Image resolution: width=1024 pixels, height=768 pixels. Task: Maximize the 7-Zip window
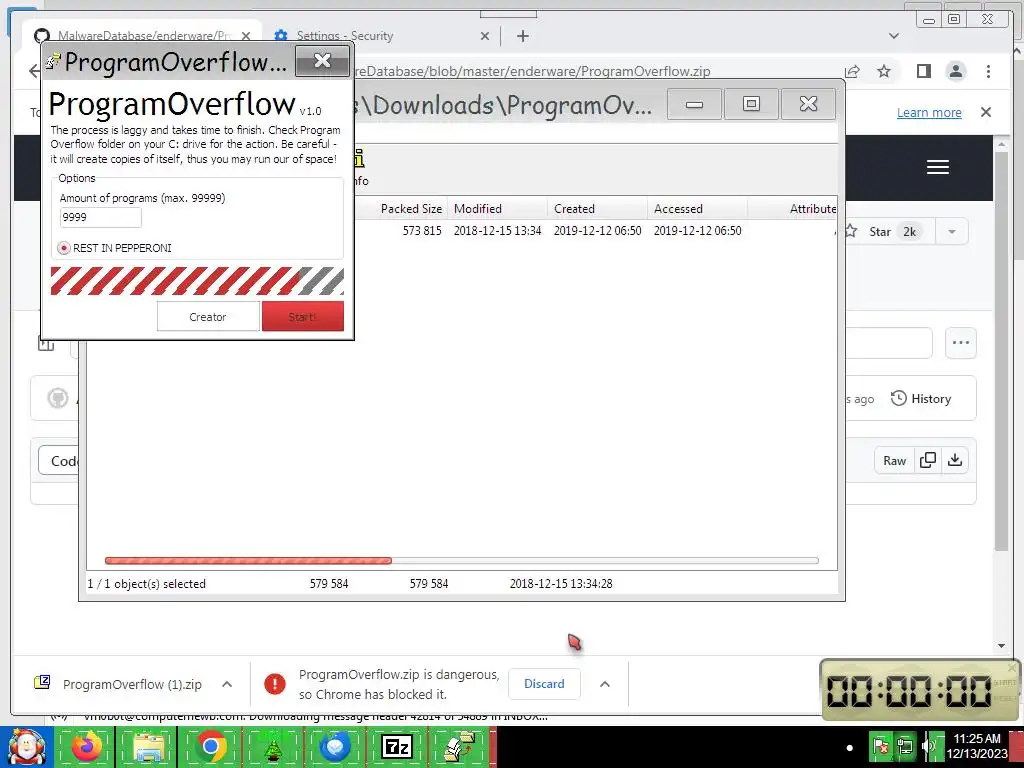751,104
